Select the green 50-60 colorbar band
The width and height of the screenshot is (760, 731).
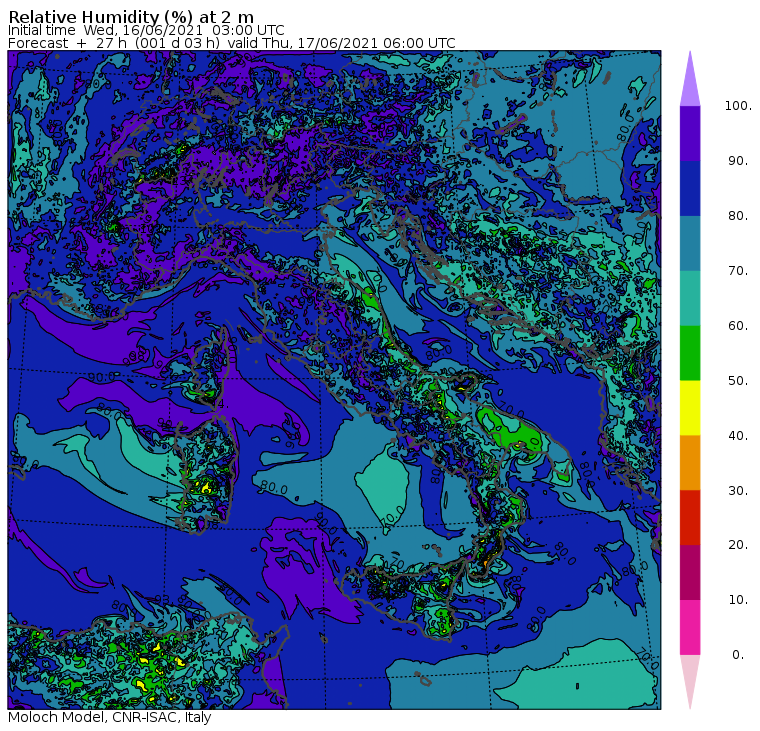(x=690, y=353)
